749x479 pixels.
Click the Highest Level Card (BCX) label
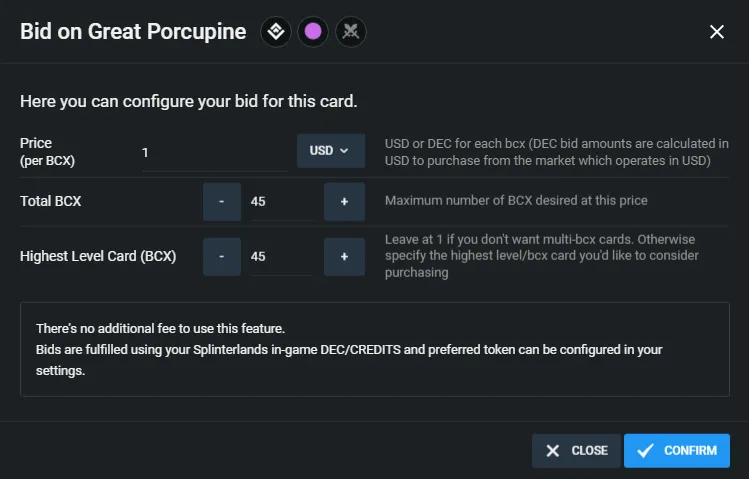98,256
